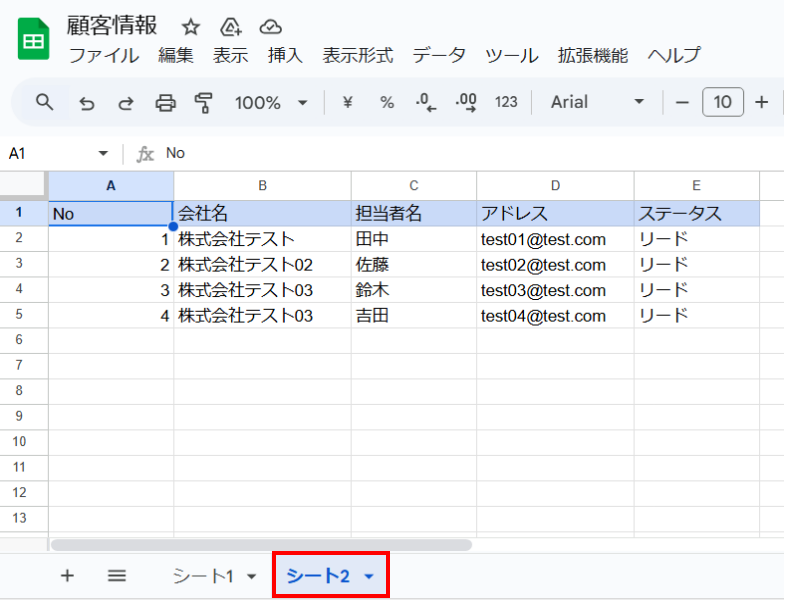Open the Arial font dropdown

click(x=598, y=102)
